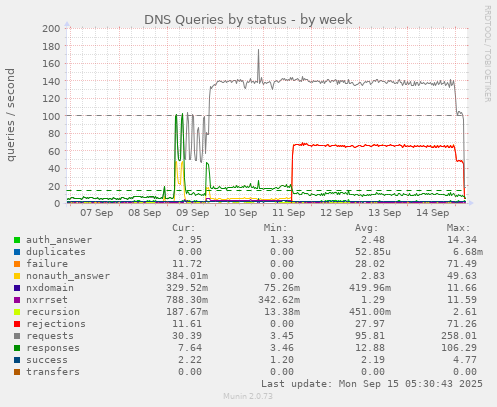Viewport: 497px width, 407px height.
Task: Click the Last update timestamp text
Action: [372, 384]
